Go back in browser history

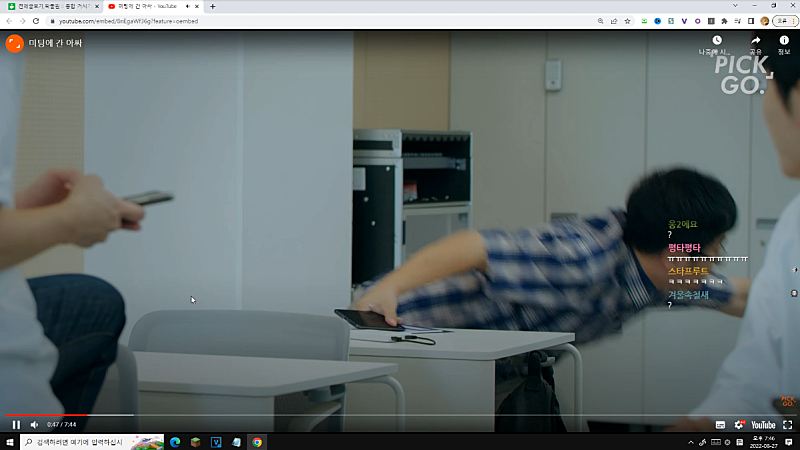tap(9, 21)
